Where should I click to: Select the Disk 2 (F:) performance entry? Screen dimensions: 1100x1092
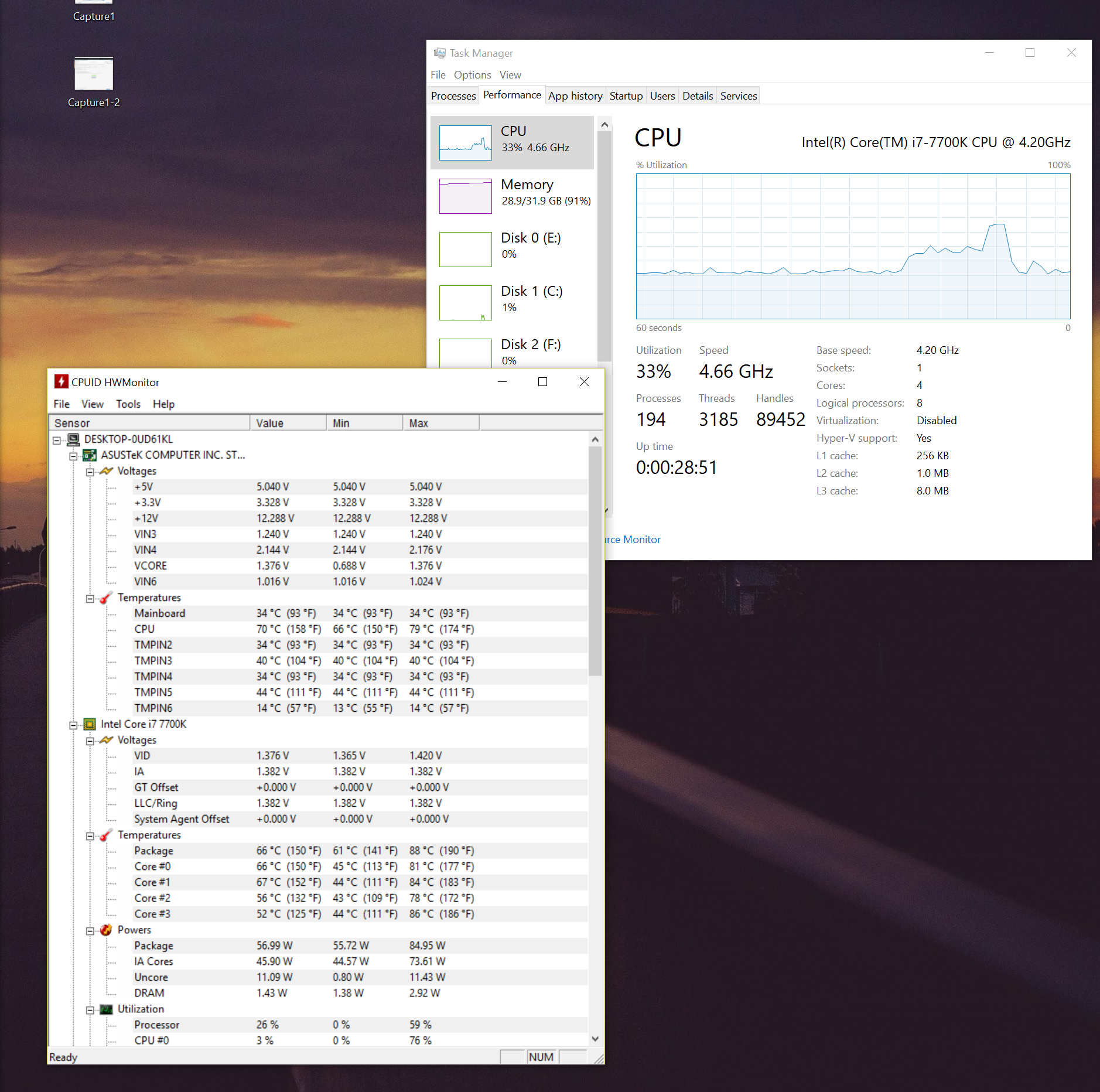point(513,350)
